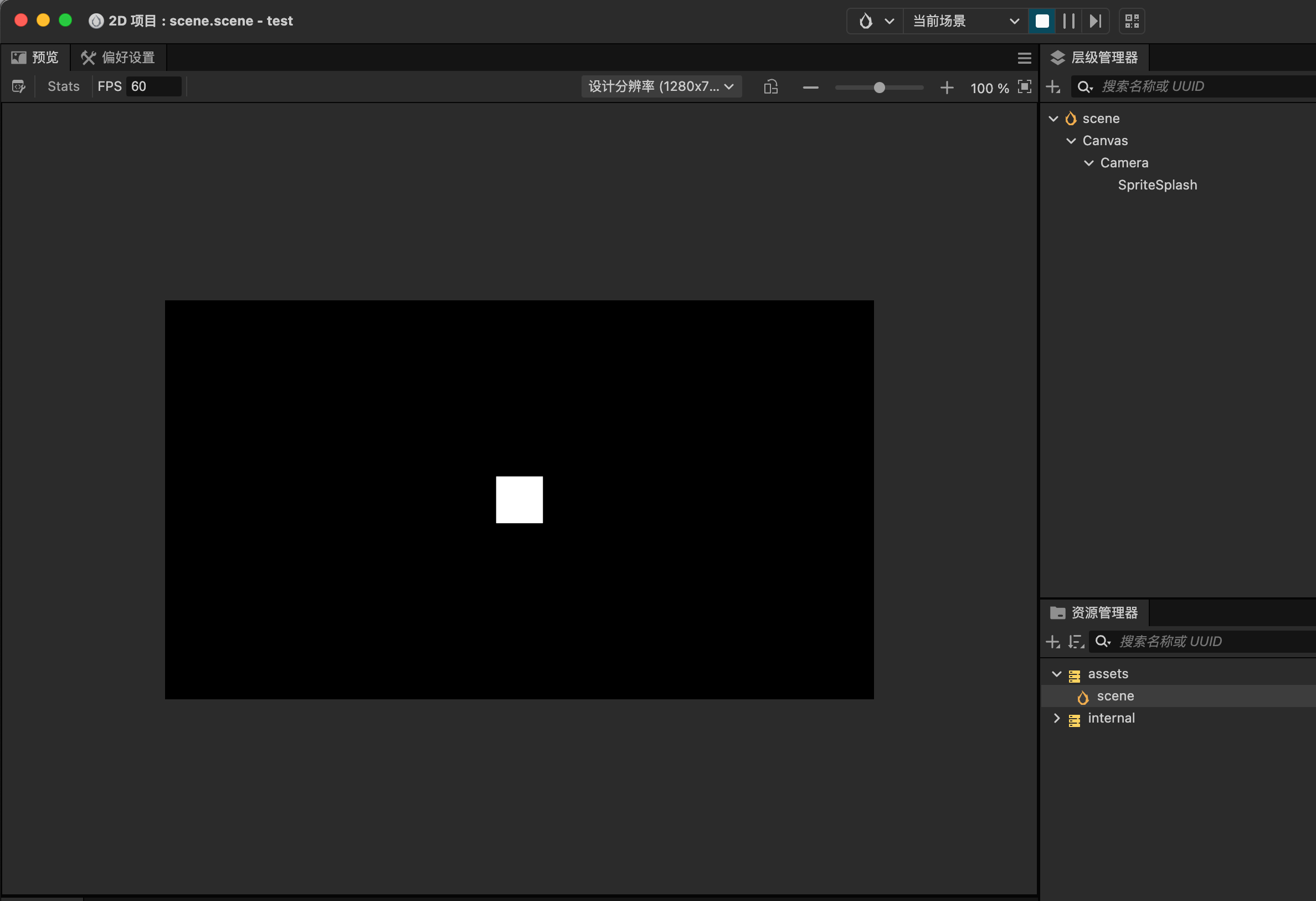Switch to the Preferences tab

(119, 57)
